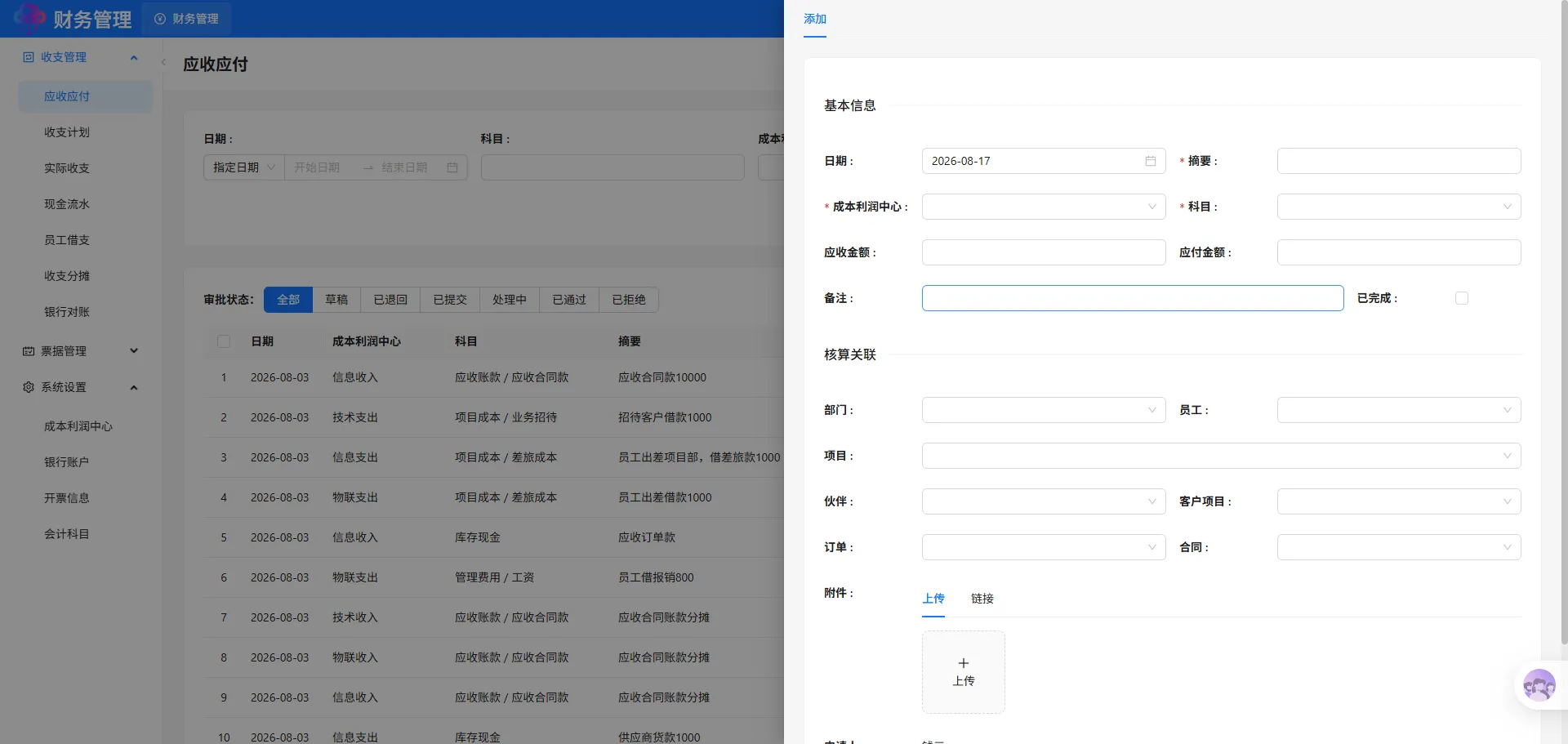Open the floating assistant avatar icon
The width and height of the screenshot is (1568, 744).
[x=1539, y=684]
